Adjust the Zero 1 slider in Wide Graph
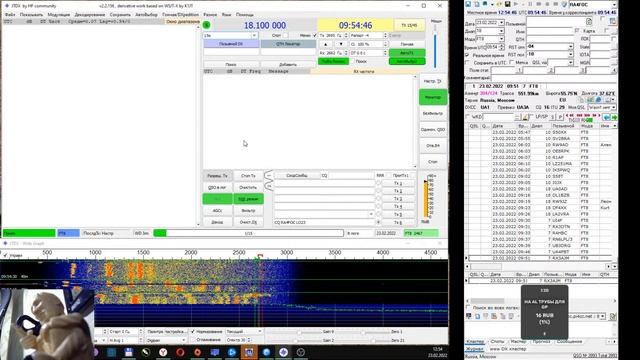Viewport: 640px width, 360px height. 362,332
